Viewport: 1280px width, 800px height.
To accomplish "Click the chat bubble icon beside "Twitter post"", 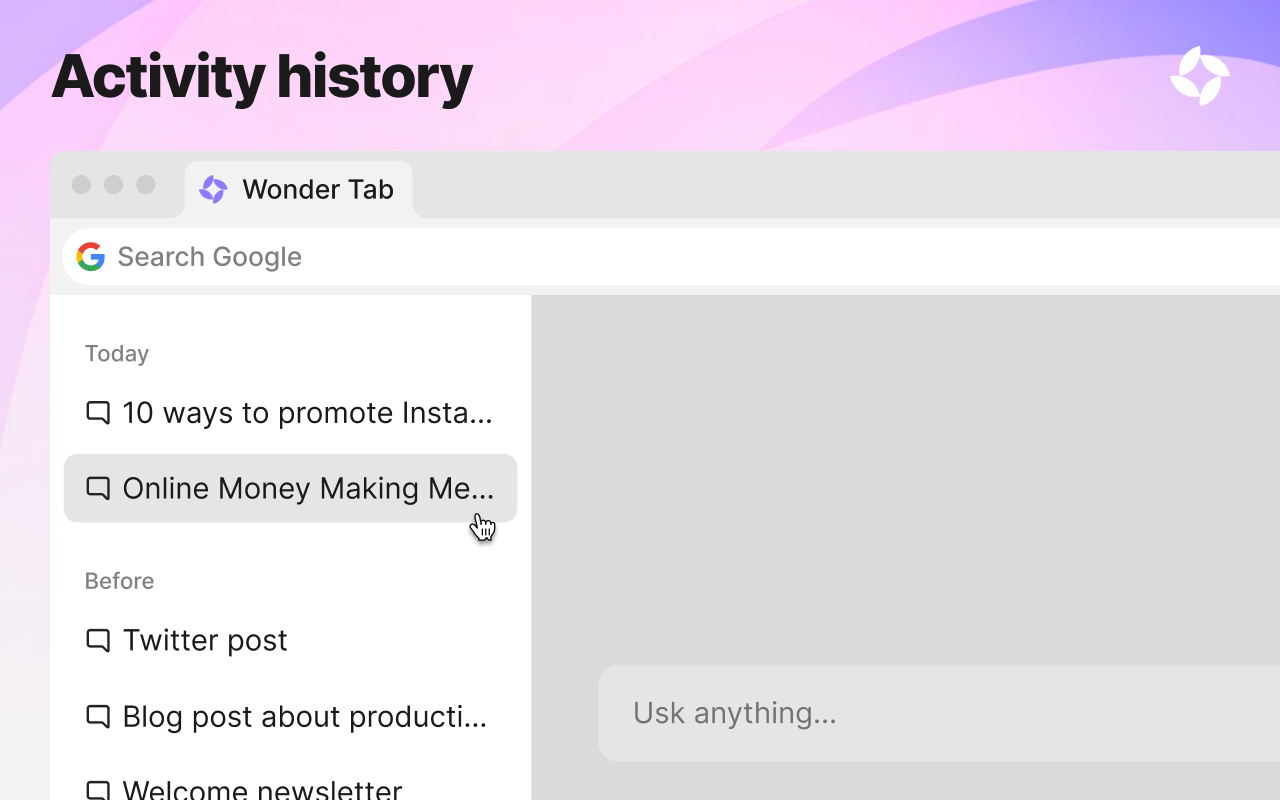I will 97,640.
